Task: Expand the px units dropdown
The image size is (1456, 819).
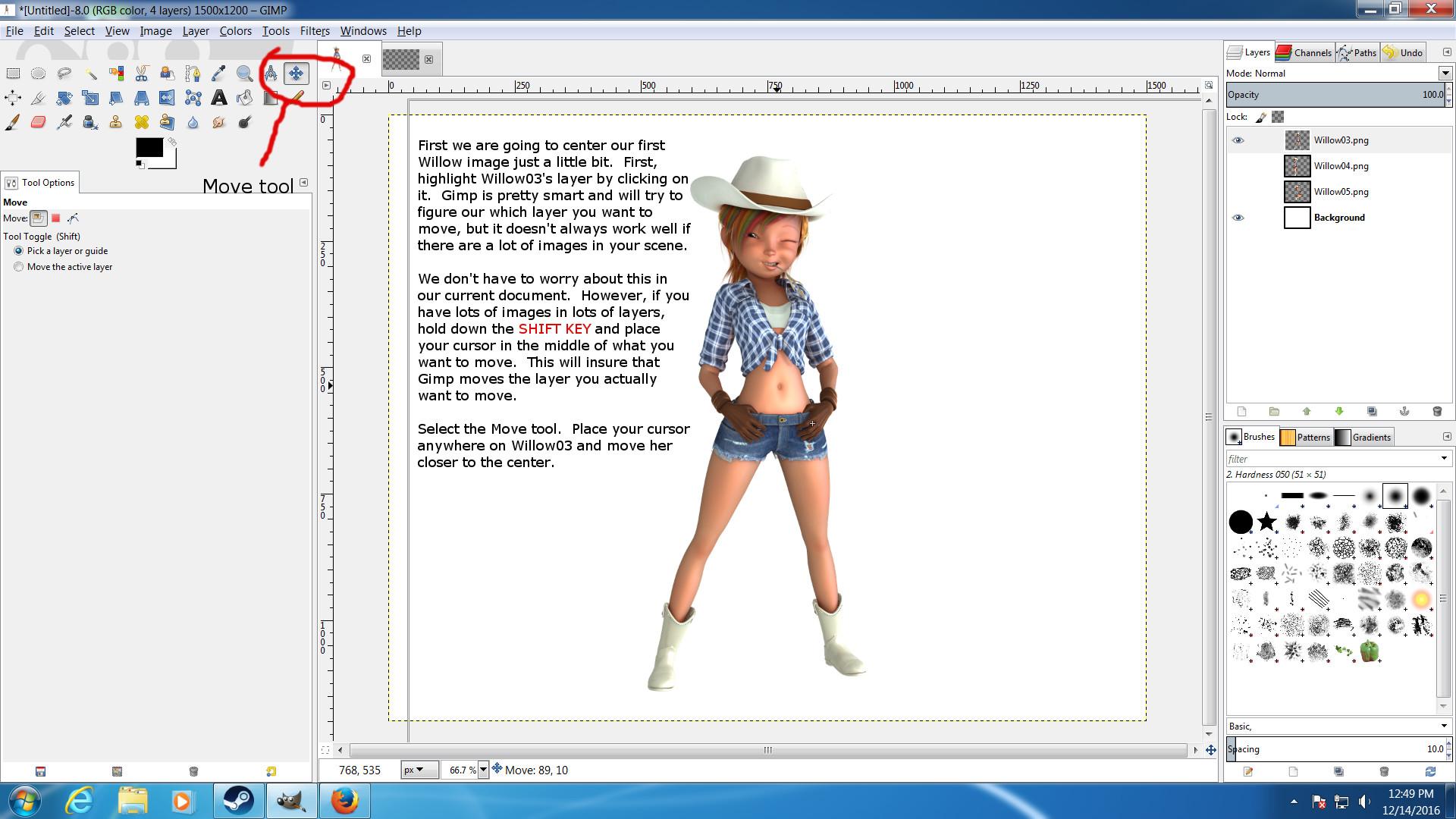Action: 419,770
